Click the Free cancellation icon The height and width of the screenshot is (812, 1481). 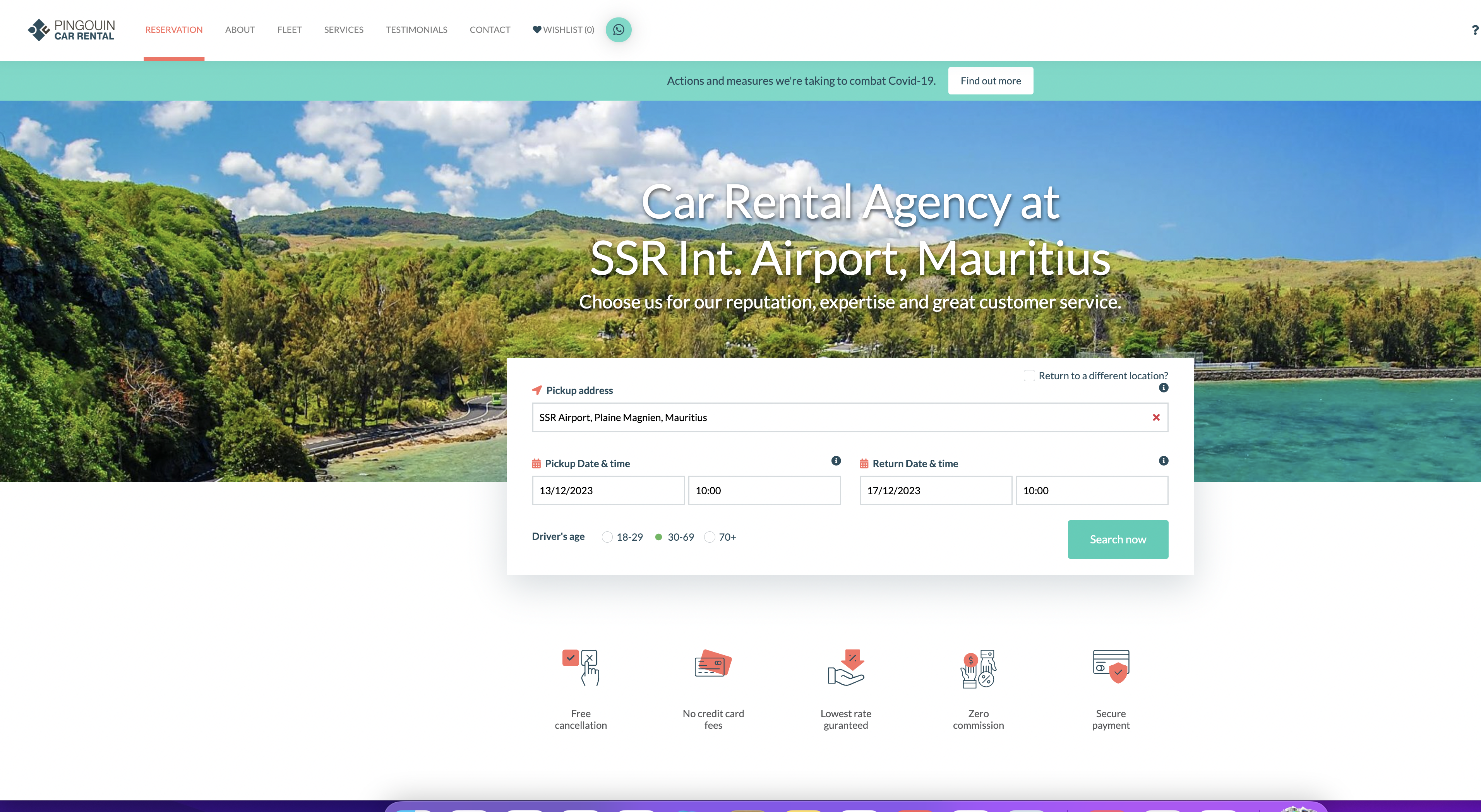581,667
